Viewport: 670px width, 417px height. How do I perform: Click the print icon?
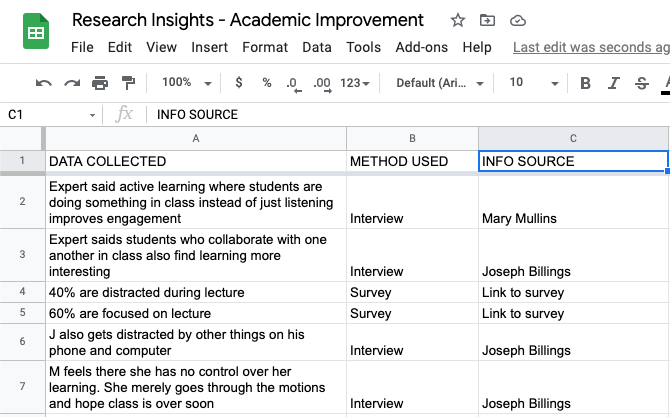point(100,83)
